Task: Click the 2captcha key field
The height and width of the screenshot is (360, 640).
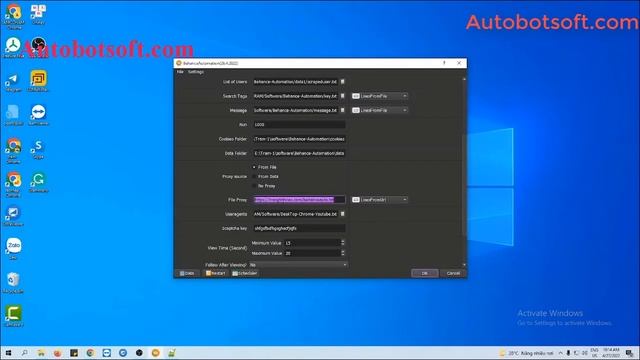Action: 299,228
